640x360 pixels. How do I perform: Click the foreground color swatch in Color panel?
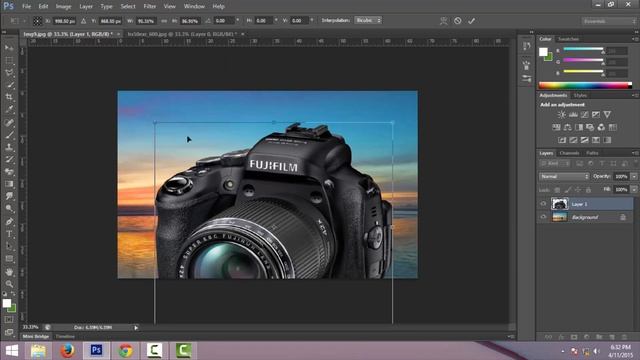pyautogui.click(x=543, y=52)
